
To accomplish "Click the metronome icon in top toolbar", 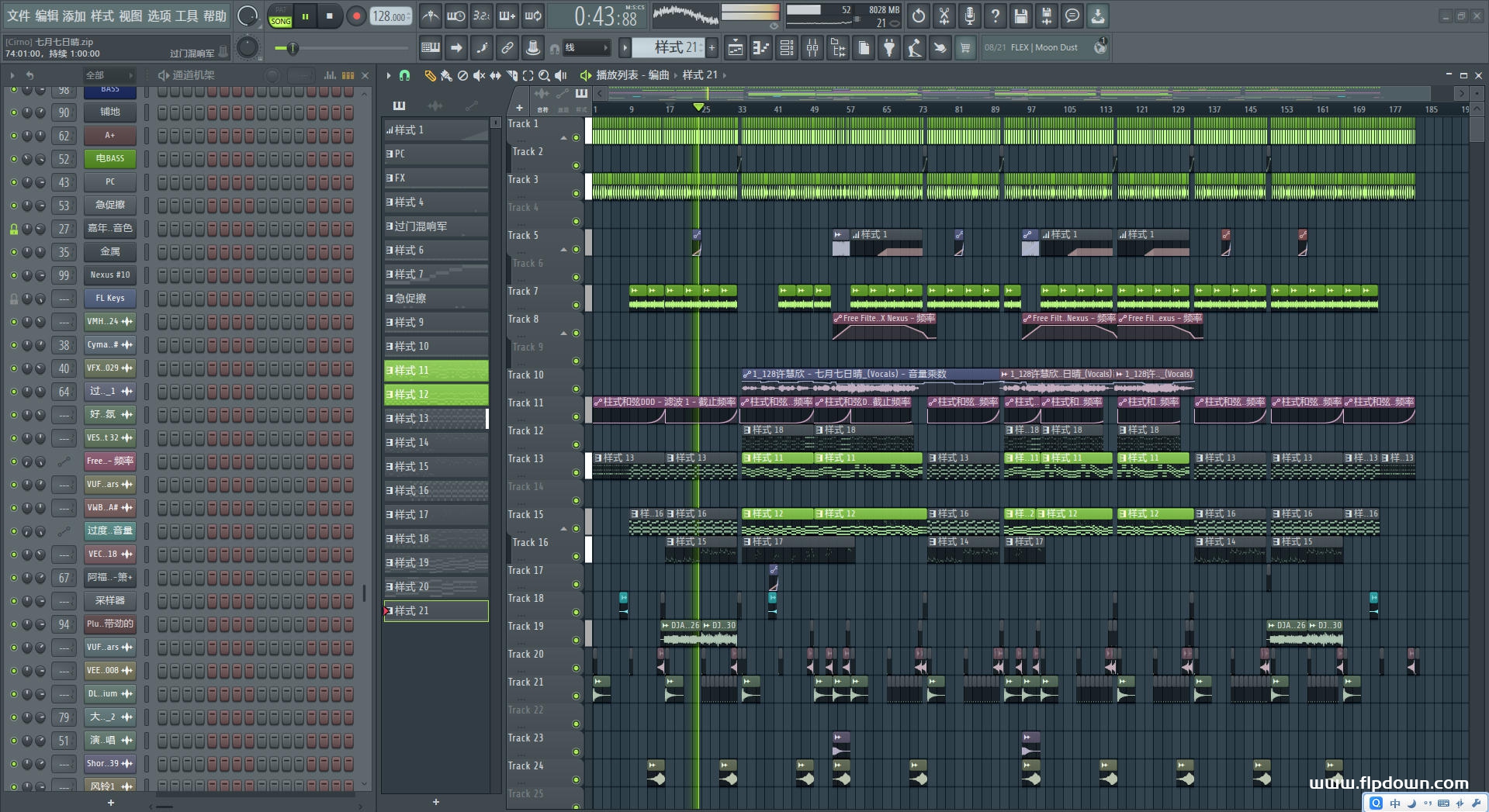I will [x=431, y=16].
